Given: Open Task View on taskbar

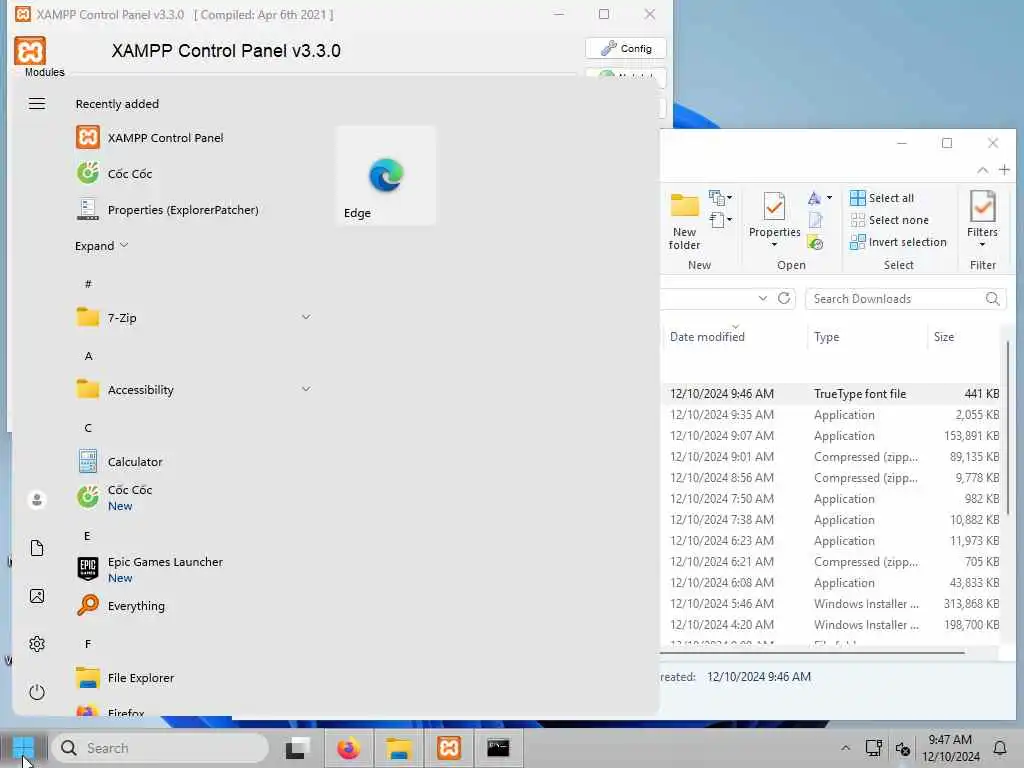Looking at the screenshot, I should click(298, 748).
